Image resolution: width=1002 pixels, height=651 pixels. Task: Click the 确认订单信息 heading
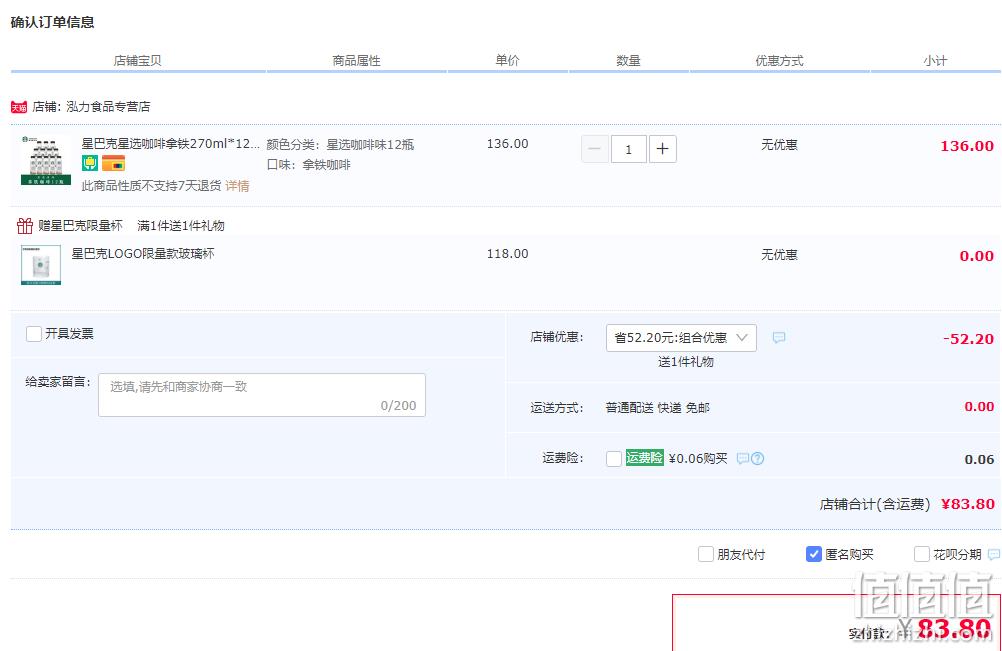click(52, 22)
